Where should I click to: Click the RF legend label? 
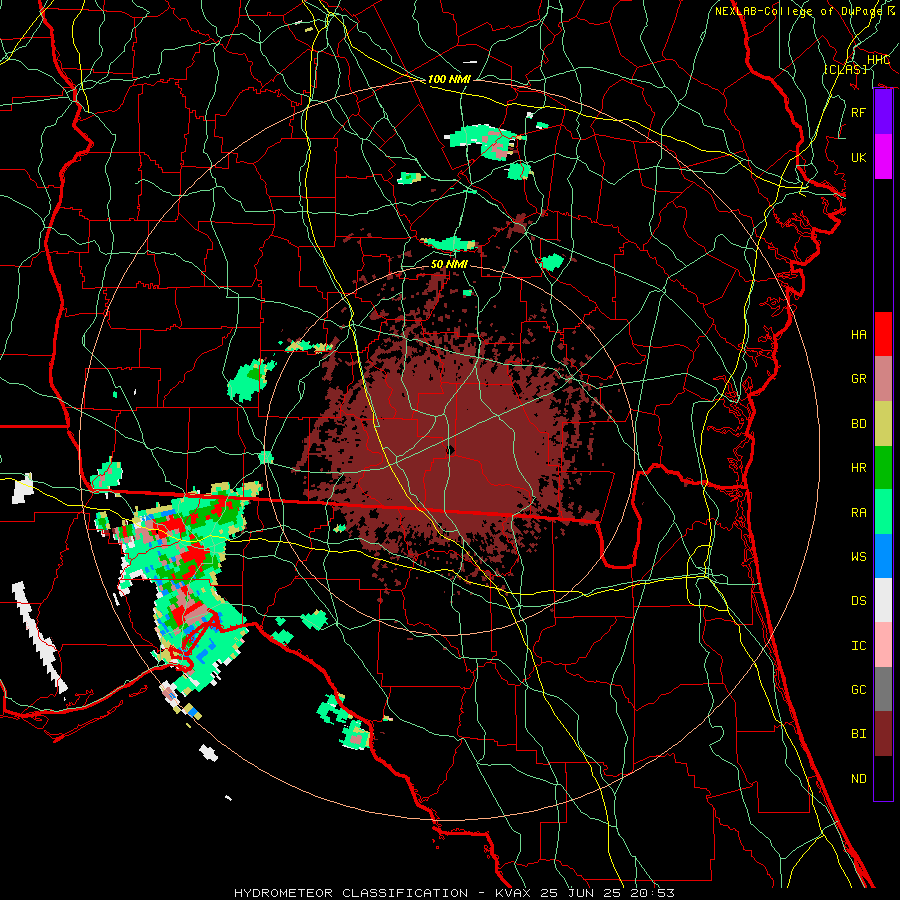click(859, 112)
